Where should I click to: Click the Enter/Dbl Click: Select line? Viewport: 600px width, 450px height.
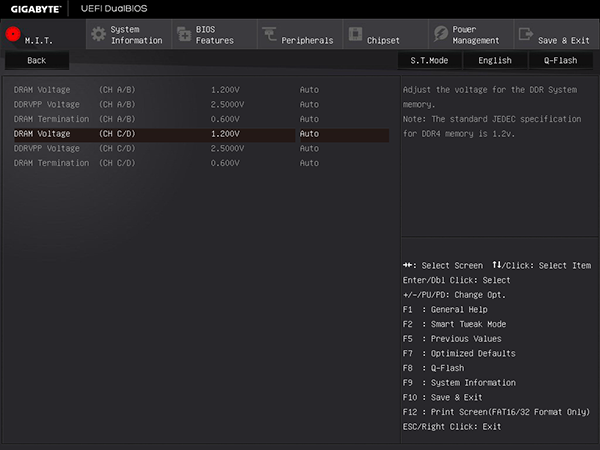tap(457, 280)
